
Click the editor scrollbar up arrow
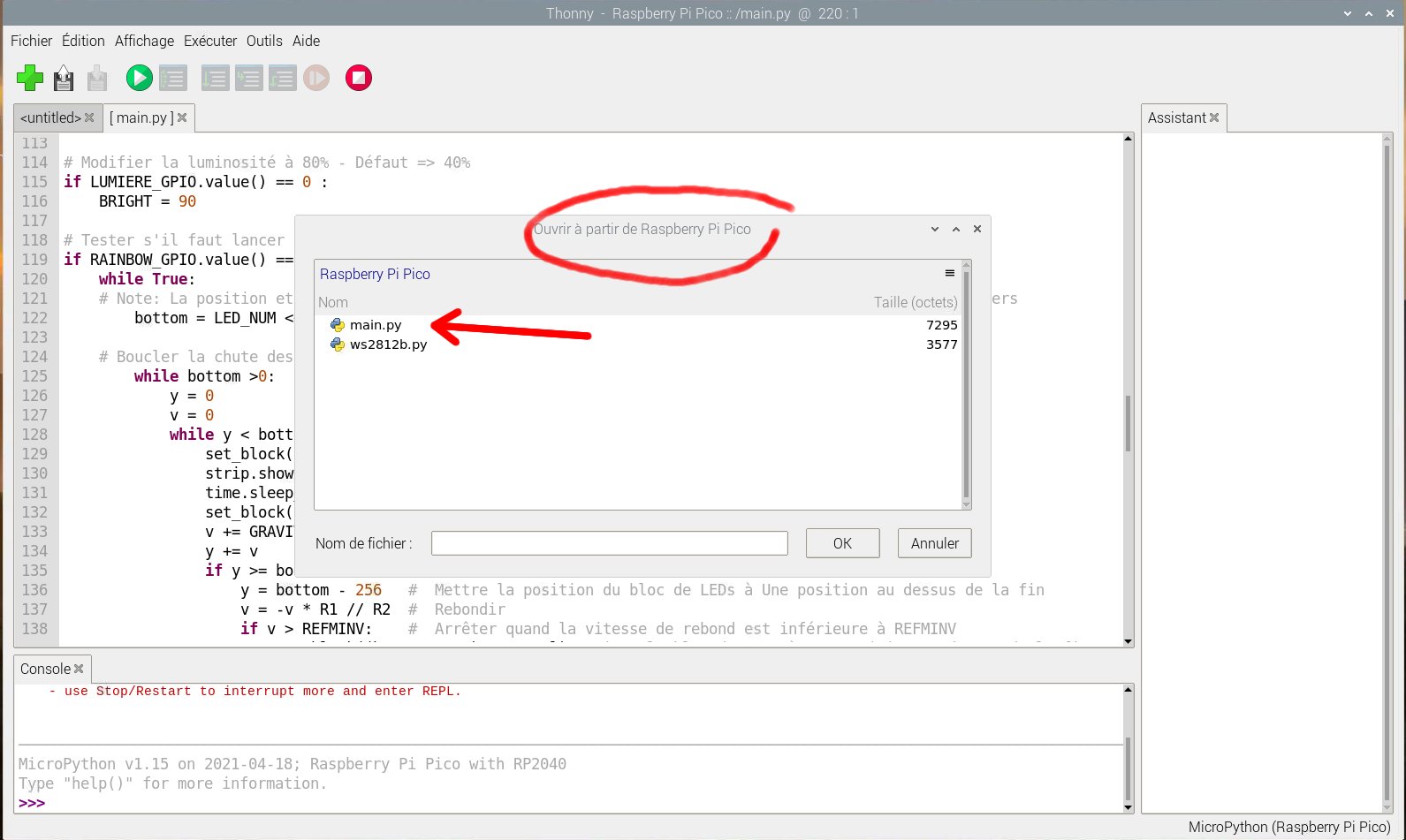(1128, 139)
